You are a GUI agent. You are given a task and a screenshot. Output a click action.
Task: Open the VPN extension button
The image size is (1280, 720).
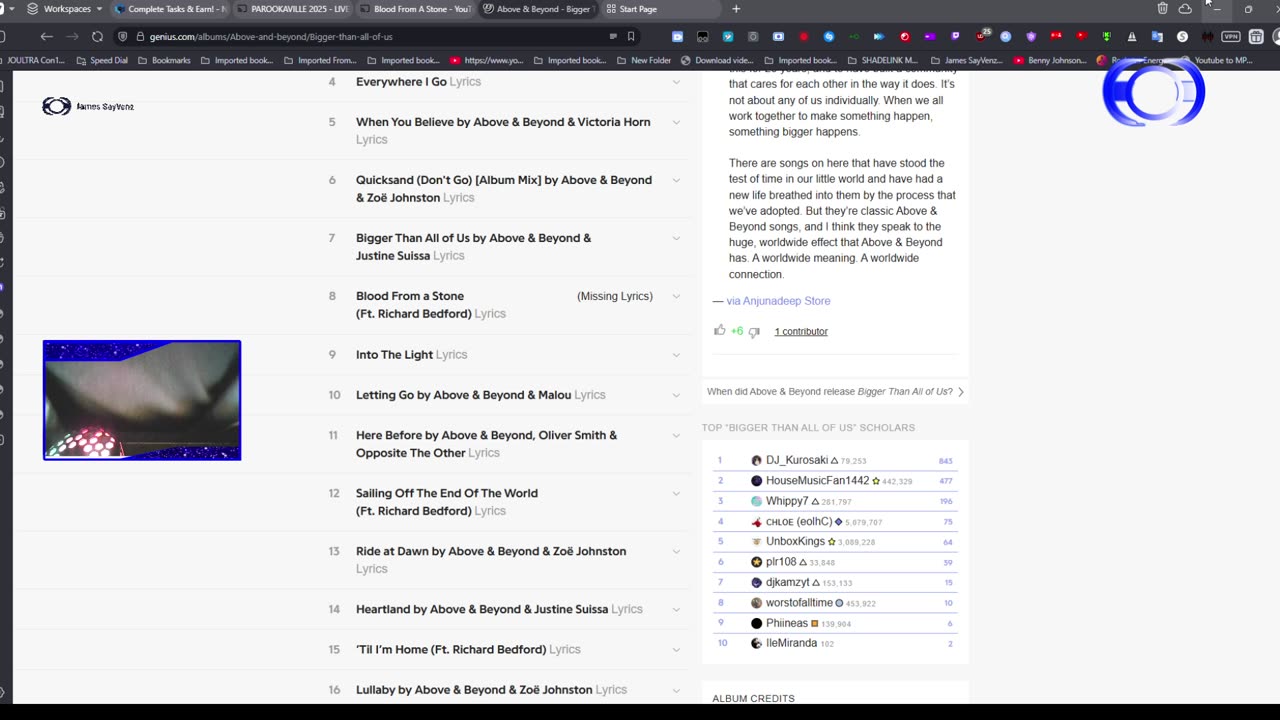(x=1231, y=36)
